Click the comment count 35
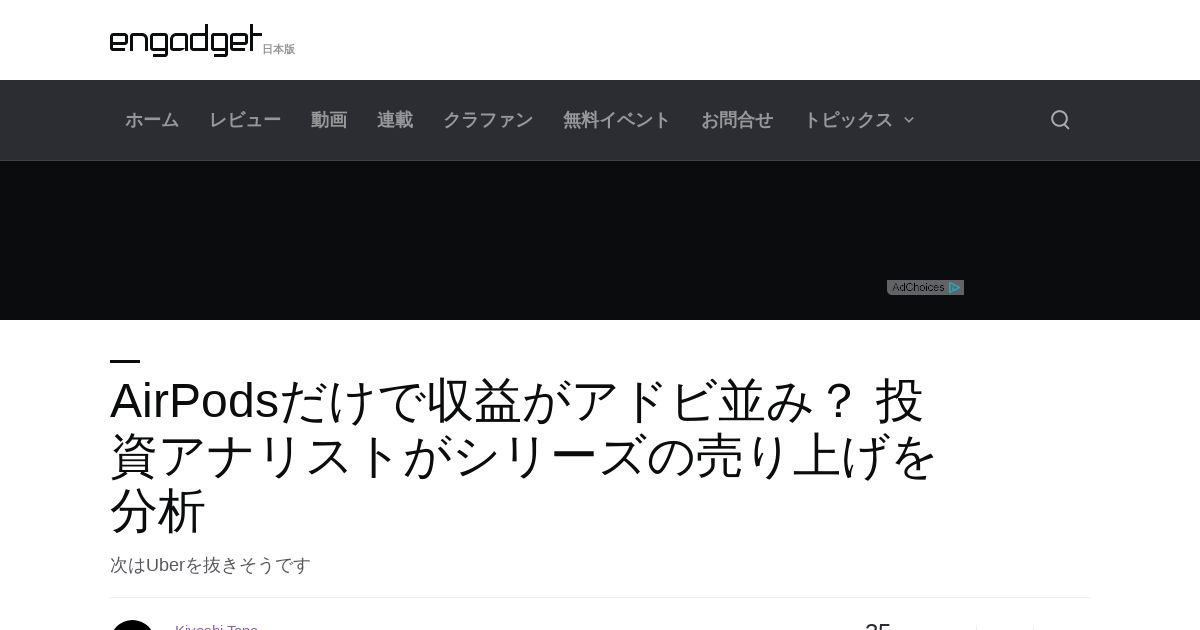The width and height of the screenshot is (1200, 630). pyautogui.click(x=878, y=626)
